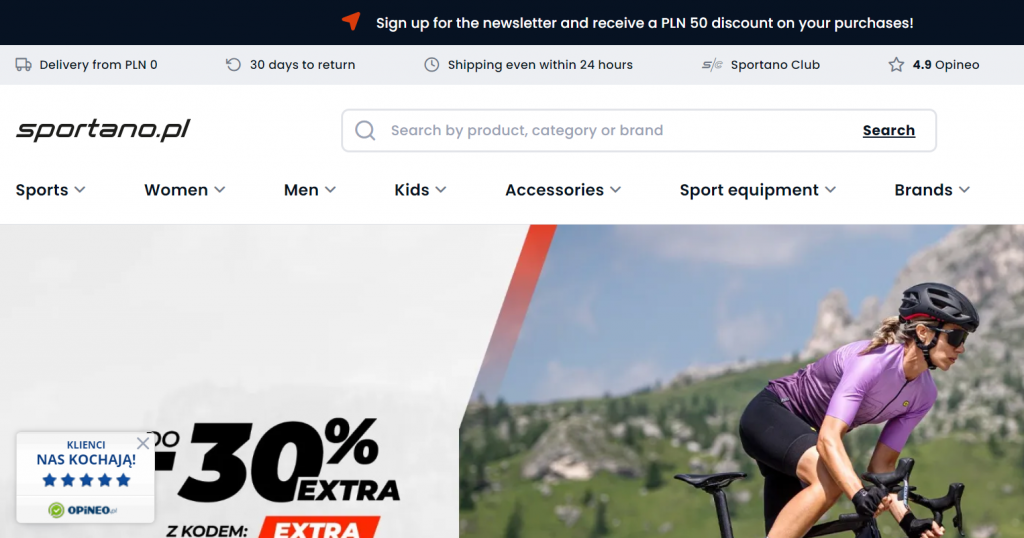Click the 30 days return arrow icon
The image size is (1024, 538).
(233, 65)
